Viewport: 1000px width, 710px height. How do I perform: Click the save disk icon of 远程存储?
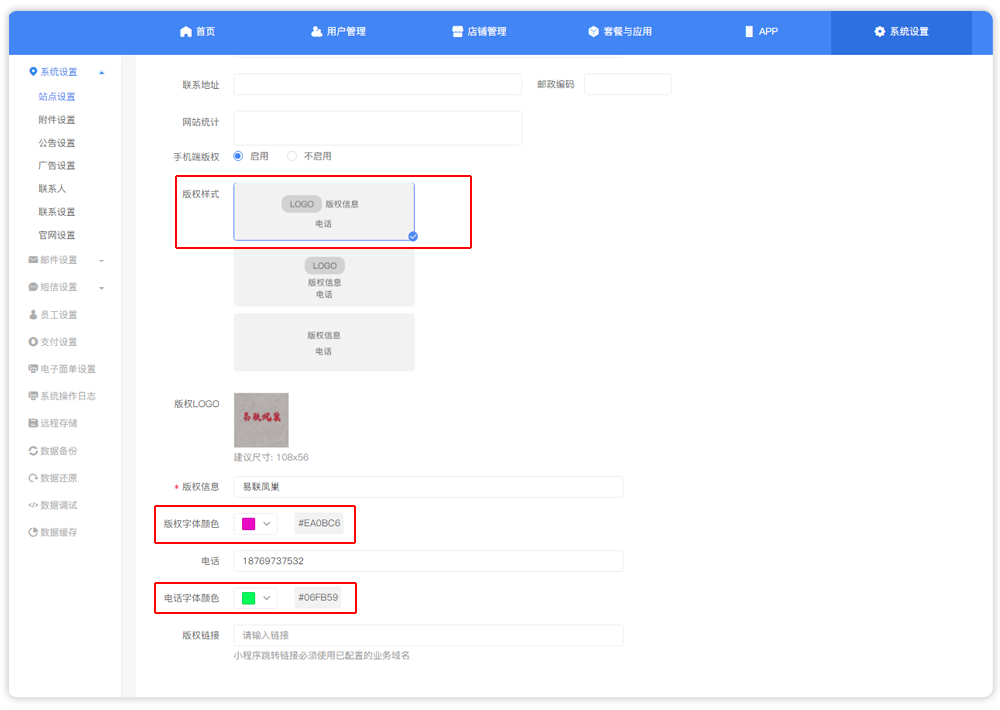pos(33,423)
